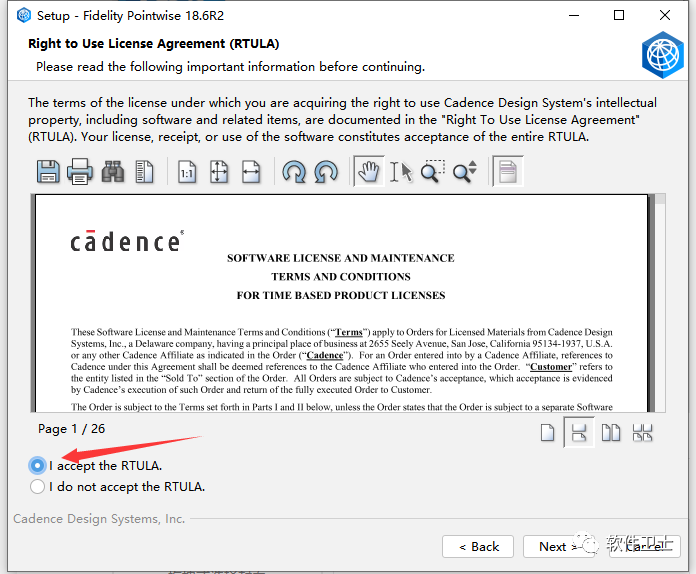Click the 'Page 1 / 26' indicator
Viewport: 696px width, 574px height.
[71, 429]
